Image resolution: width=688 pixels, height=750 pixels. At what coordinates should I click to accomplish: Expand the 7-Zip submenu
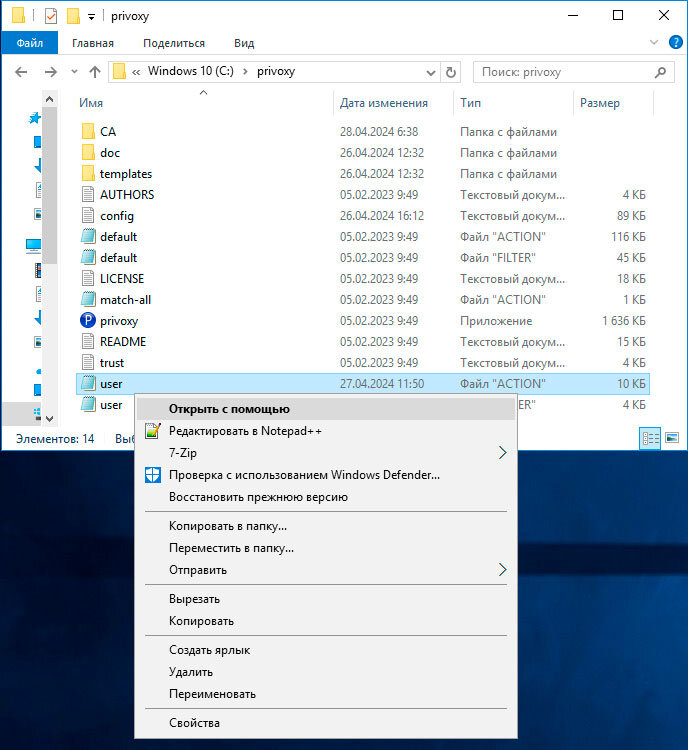(x=325, y=452)
